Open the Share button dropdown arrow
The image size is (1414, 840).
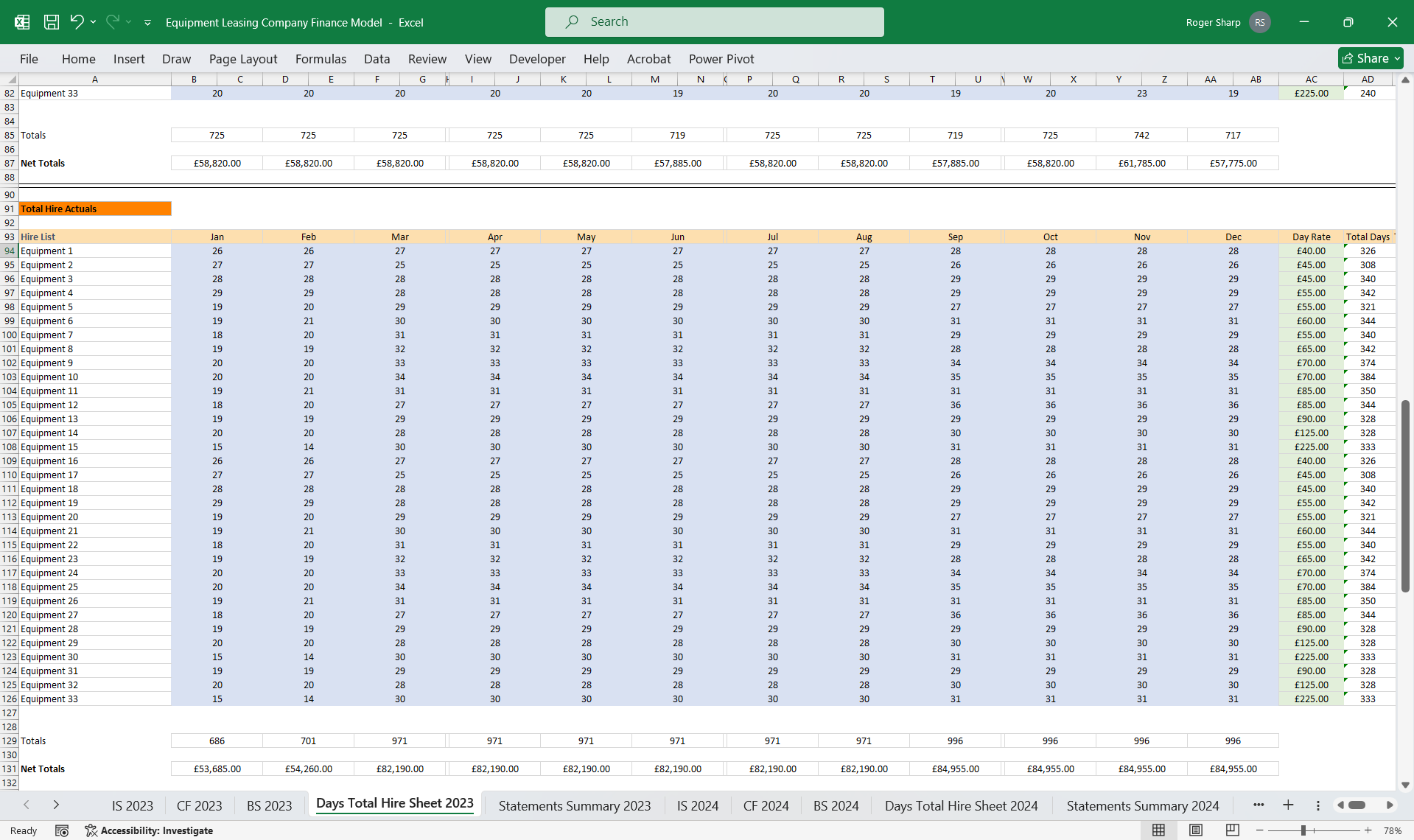tap(1396, 58)
